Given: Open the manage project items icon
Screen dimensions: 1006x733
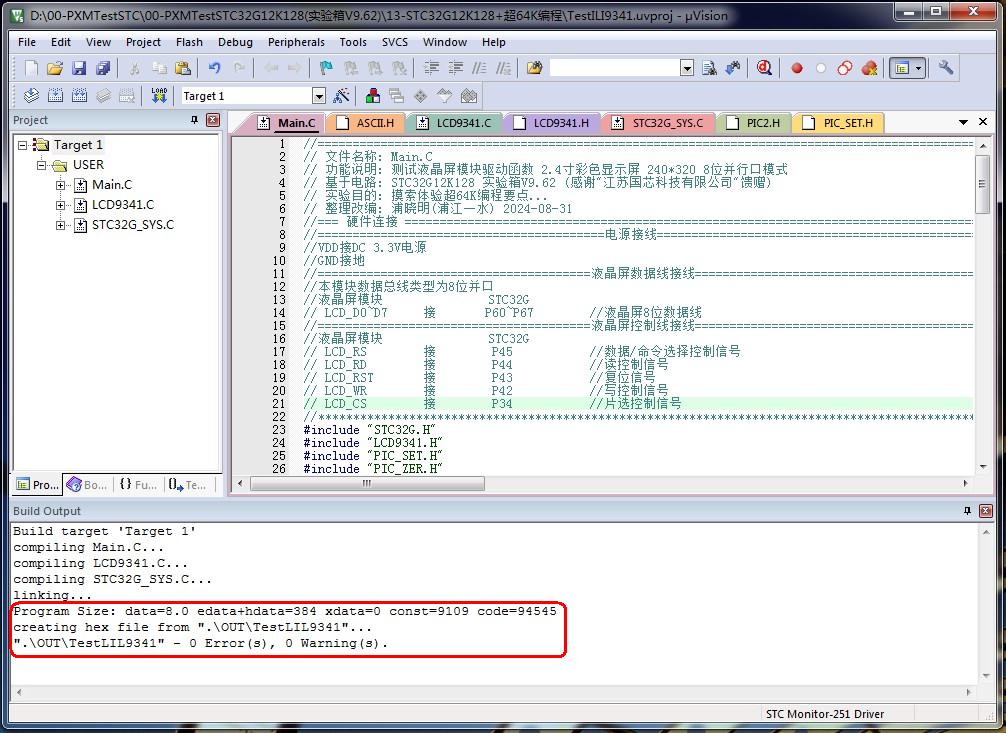Looking at the screenshot, I should [x=373, y=96].
